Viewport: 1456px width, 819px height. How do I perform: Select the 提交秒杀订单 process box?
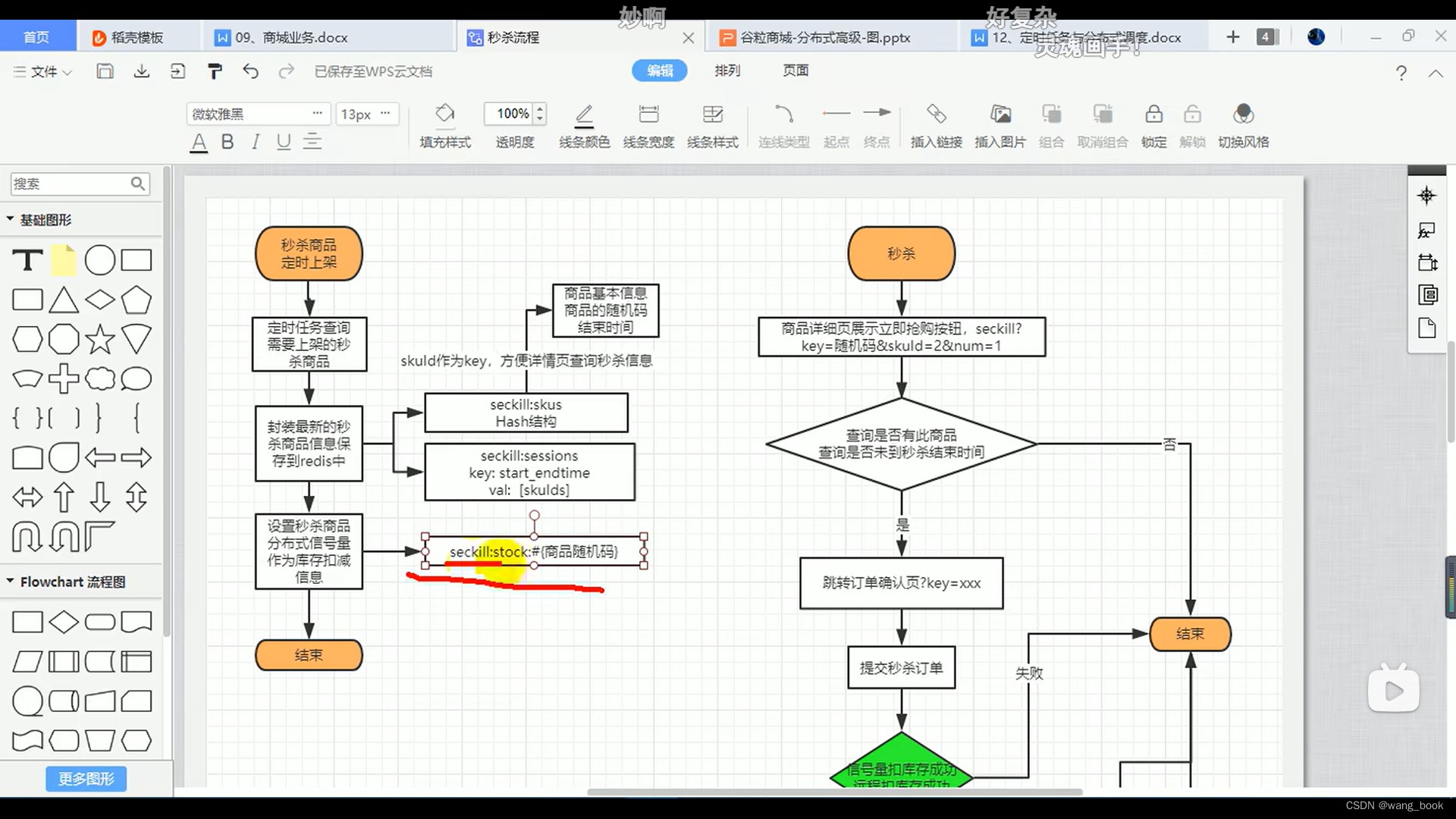click(x=901, y=667)
